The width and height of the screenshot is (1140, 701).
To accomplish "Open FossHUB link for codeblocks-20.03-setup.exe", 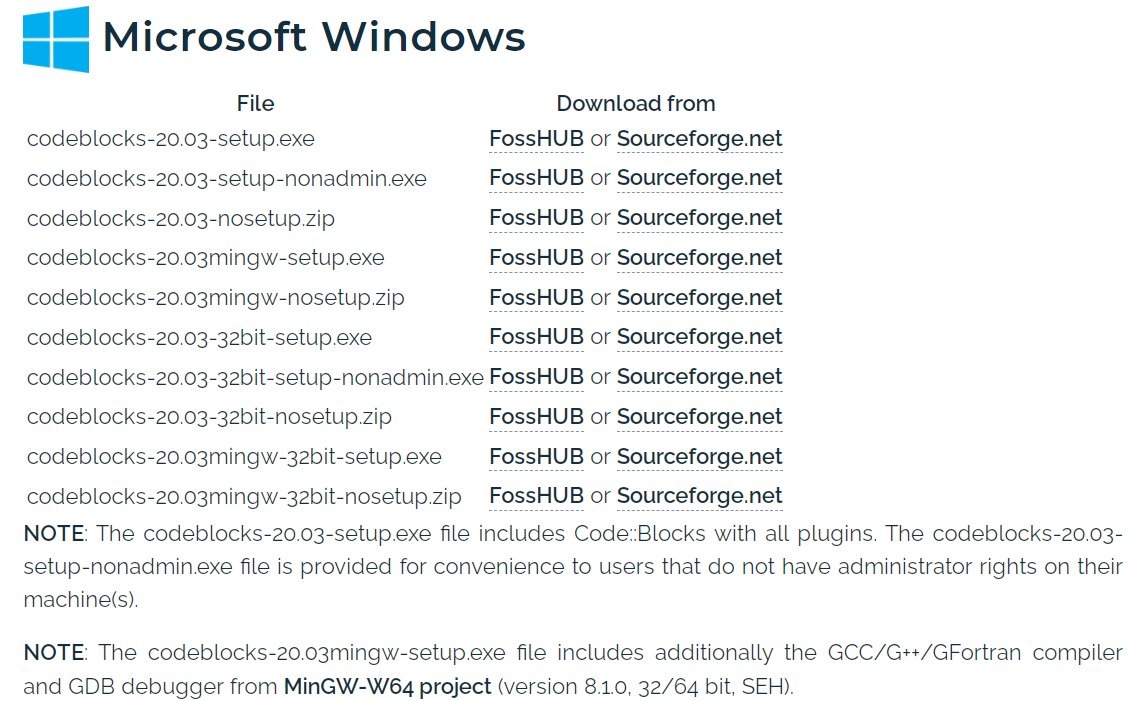I will pyautogui.click(x=536, y=139).
